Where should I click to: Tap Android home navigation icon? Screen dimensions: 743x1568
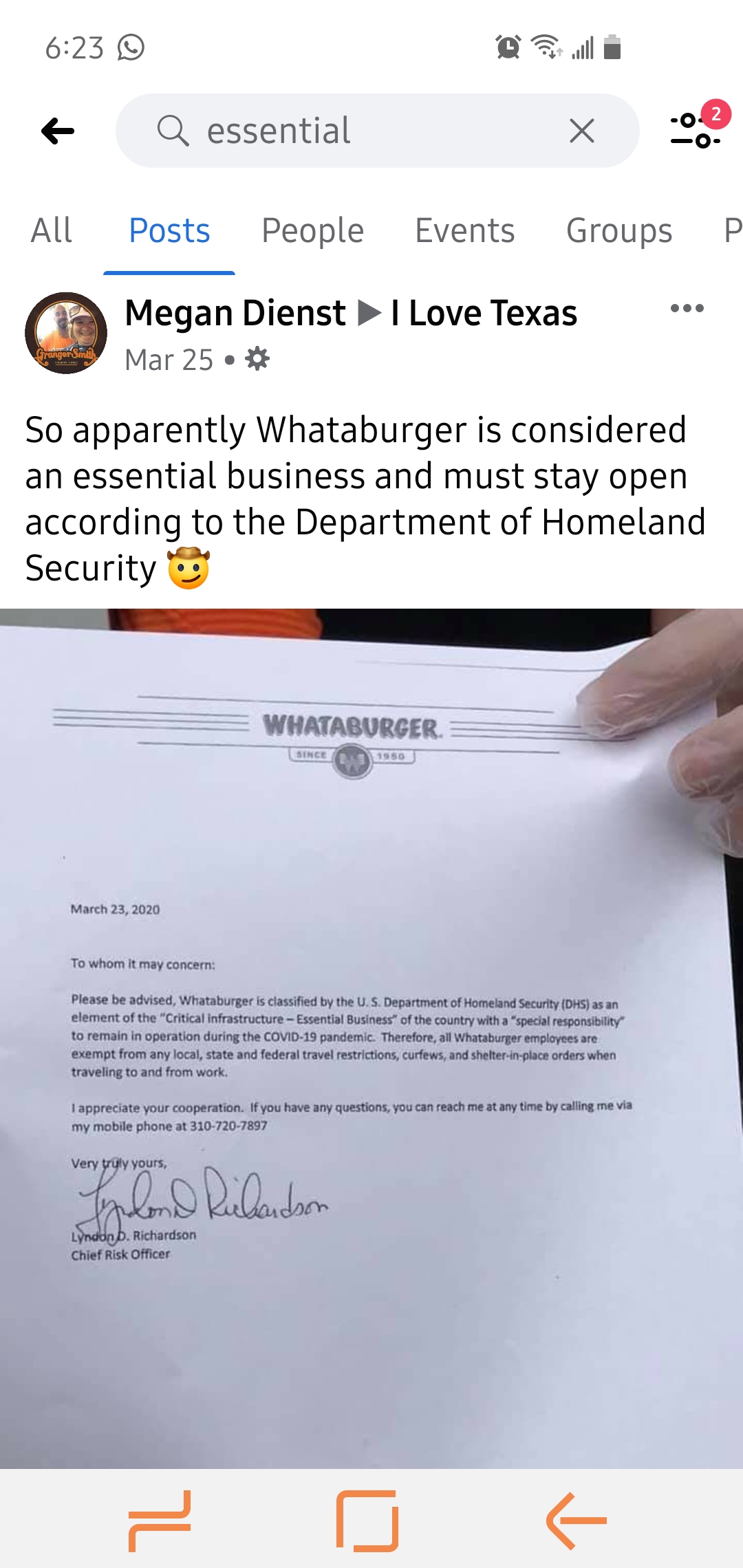point(367,1521)
